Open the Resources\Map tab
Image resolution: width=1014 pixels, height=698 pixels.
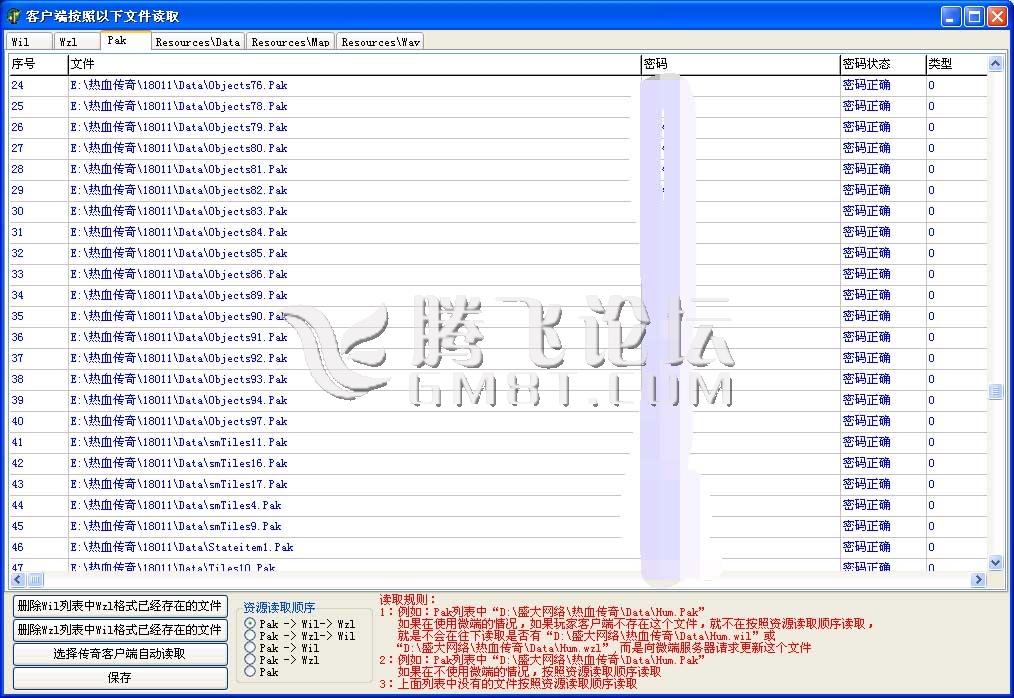click(290, 42)
